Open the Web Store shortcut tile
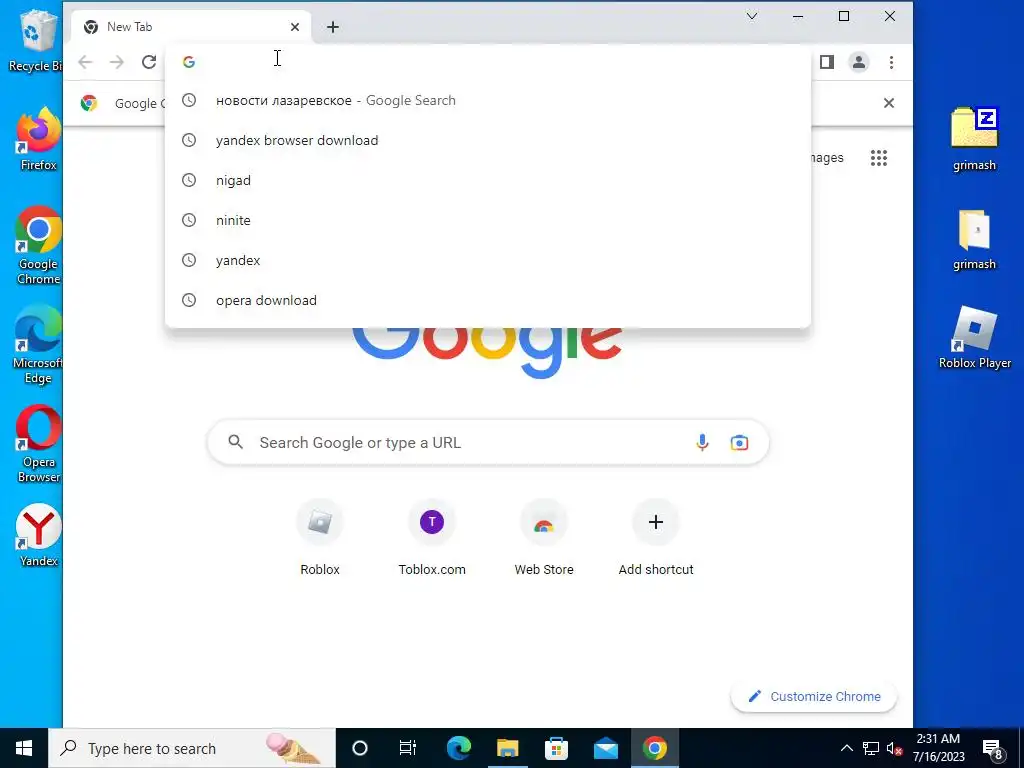 [544, 537]
